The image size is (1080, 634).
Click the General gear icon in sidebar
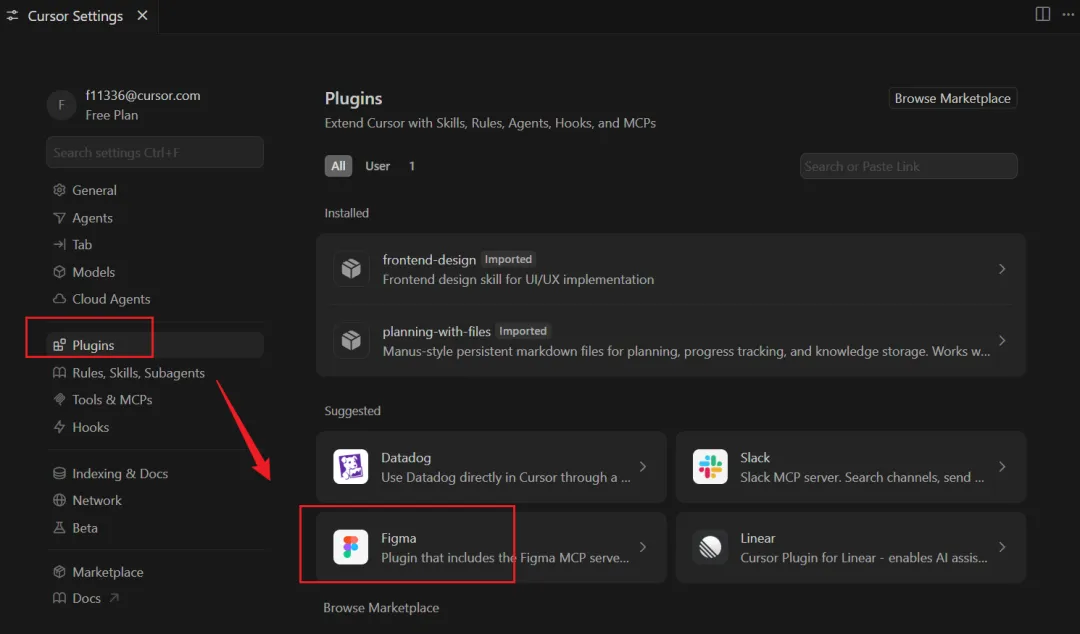59,190
